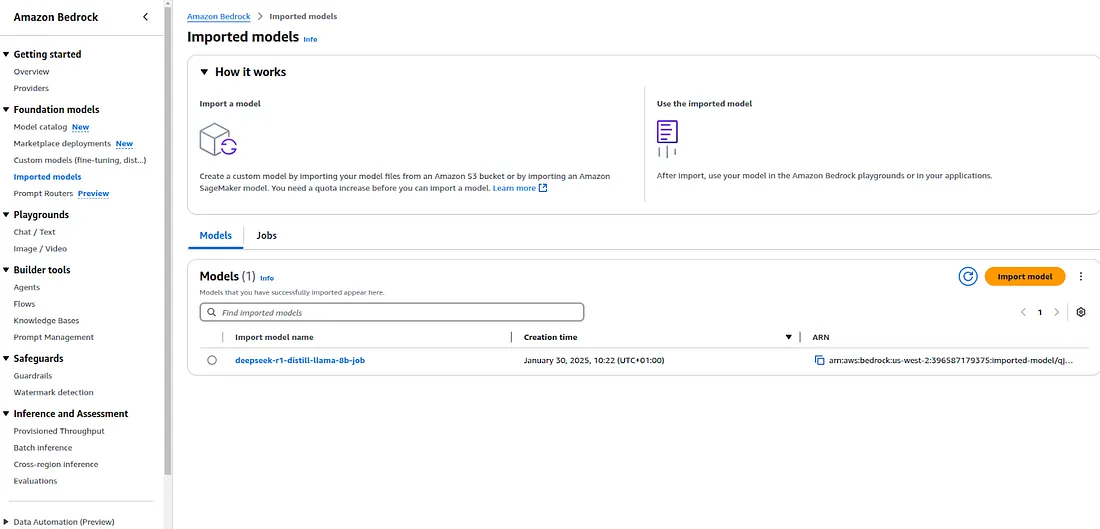Focus the Find imported models field
The height and width of the screenshot is (529, 1100).
pyautogui.click(x=391, y=312)
